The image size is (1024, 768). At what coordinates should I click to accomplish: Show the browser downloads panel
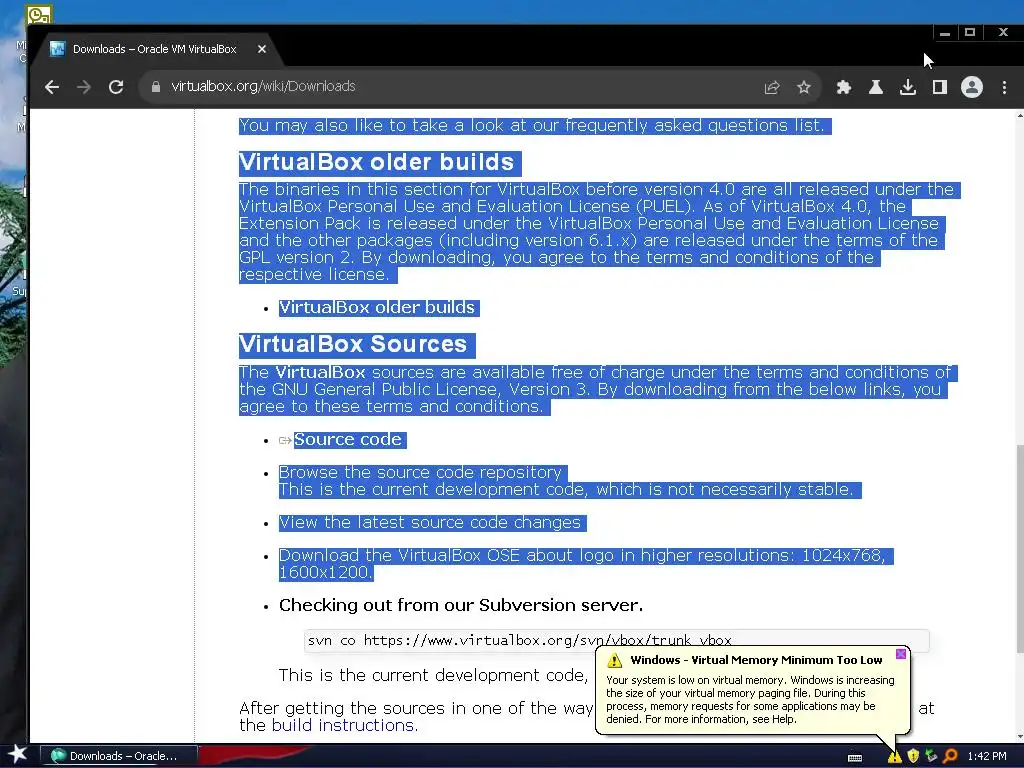click(908, 87)
